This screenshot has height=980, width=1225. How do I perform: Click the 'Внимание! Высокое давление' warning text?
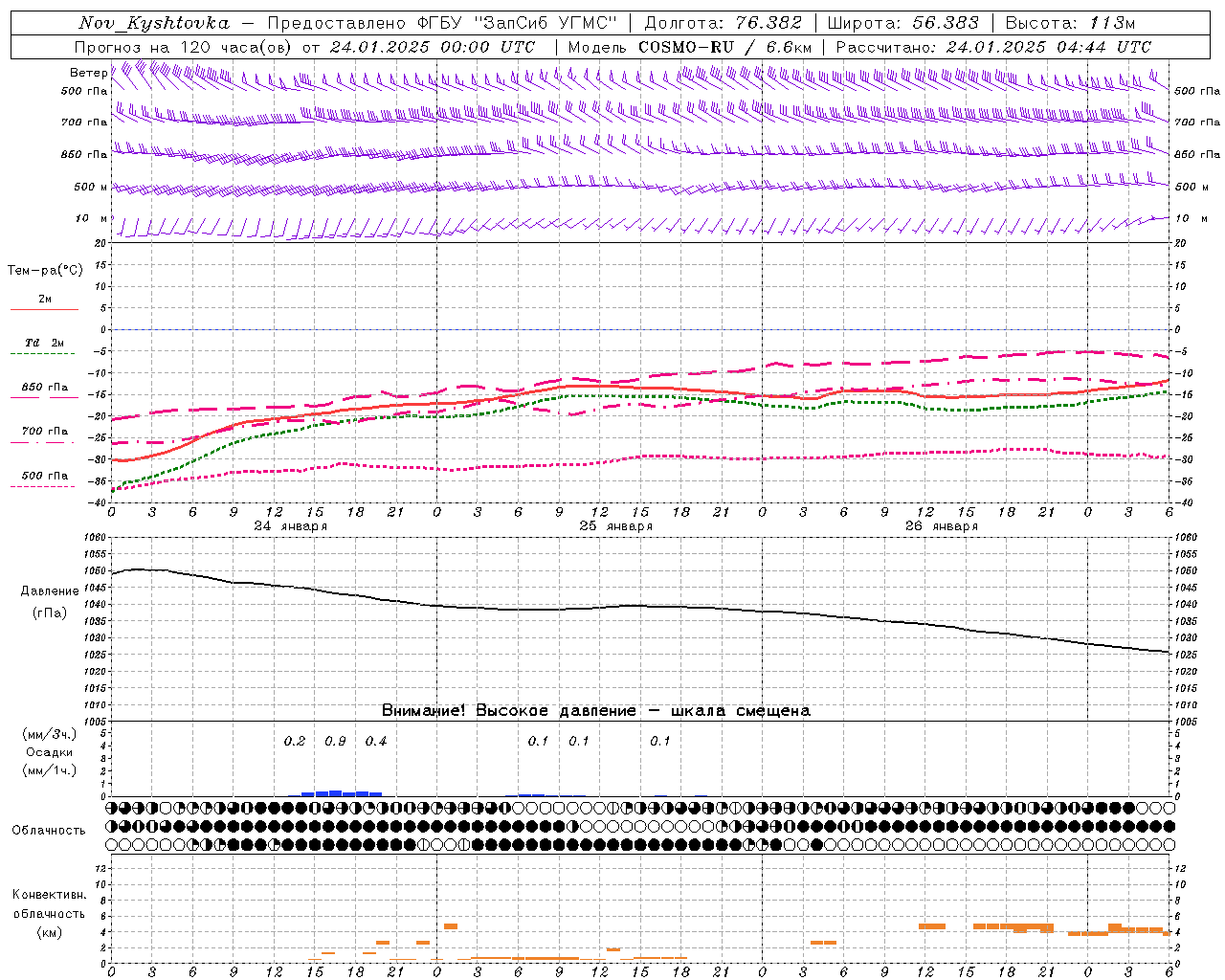[509, 711]
